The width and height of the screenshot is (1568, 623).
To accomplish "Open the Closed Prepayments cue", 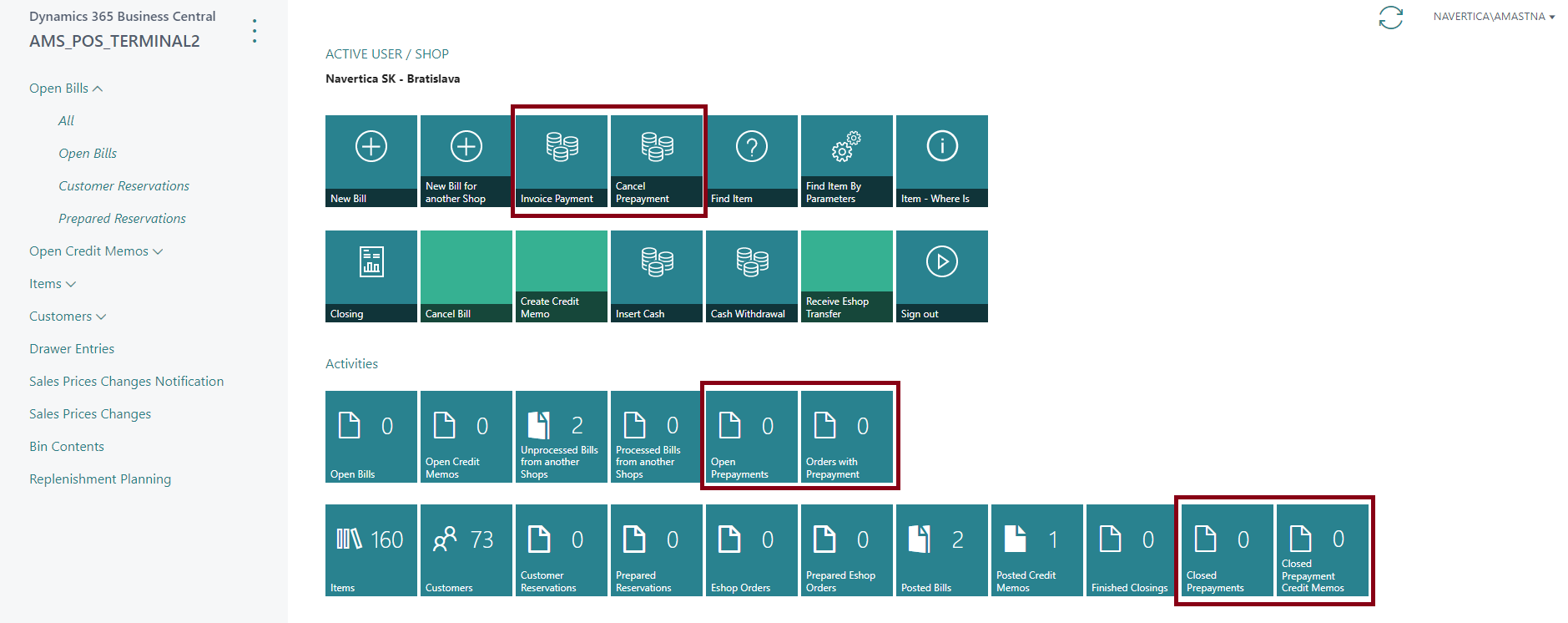I will [x=1228, y=550].
